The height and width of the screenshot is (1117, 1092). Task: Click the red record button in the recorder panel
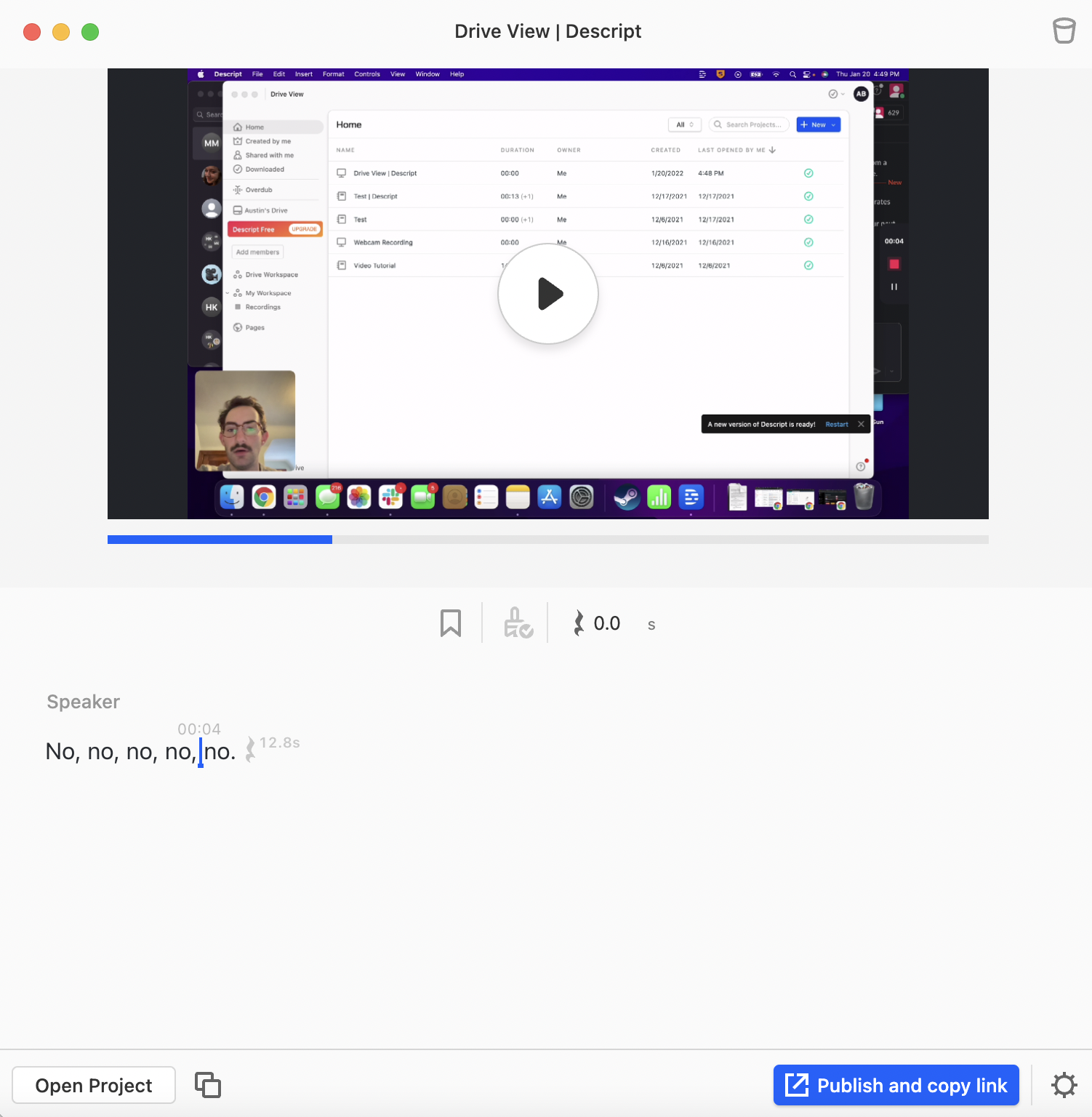[x=894, y=265]
